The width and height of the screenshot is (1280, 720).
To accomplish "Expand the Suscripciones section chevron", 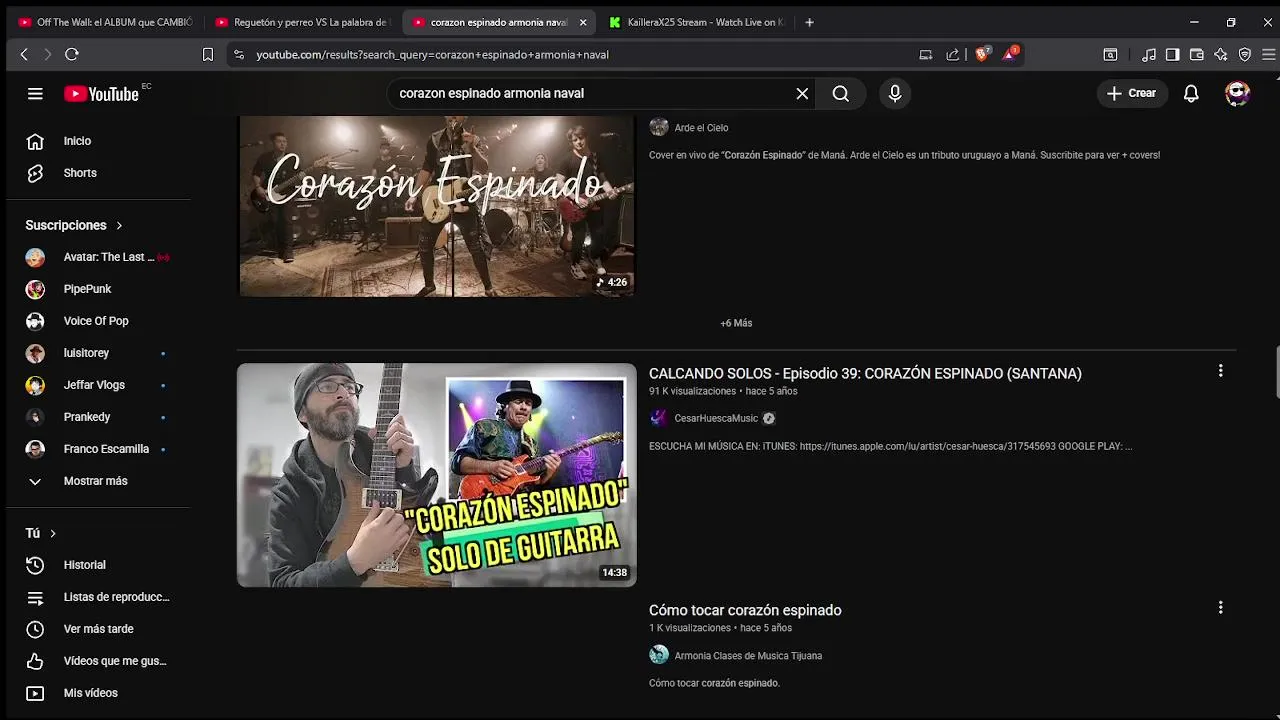I will (119, 225).
